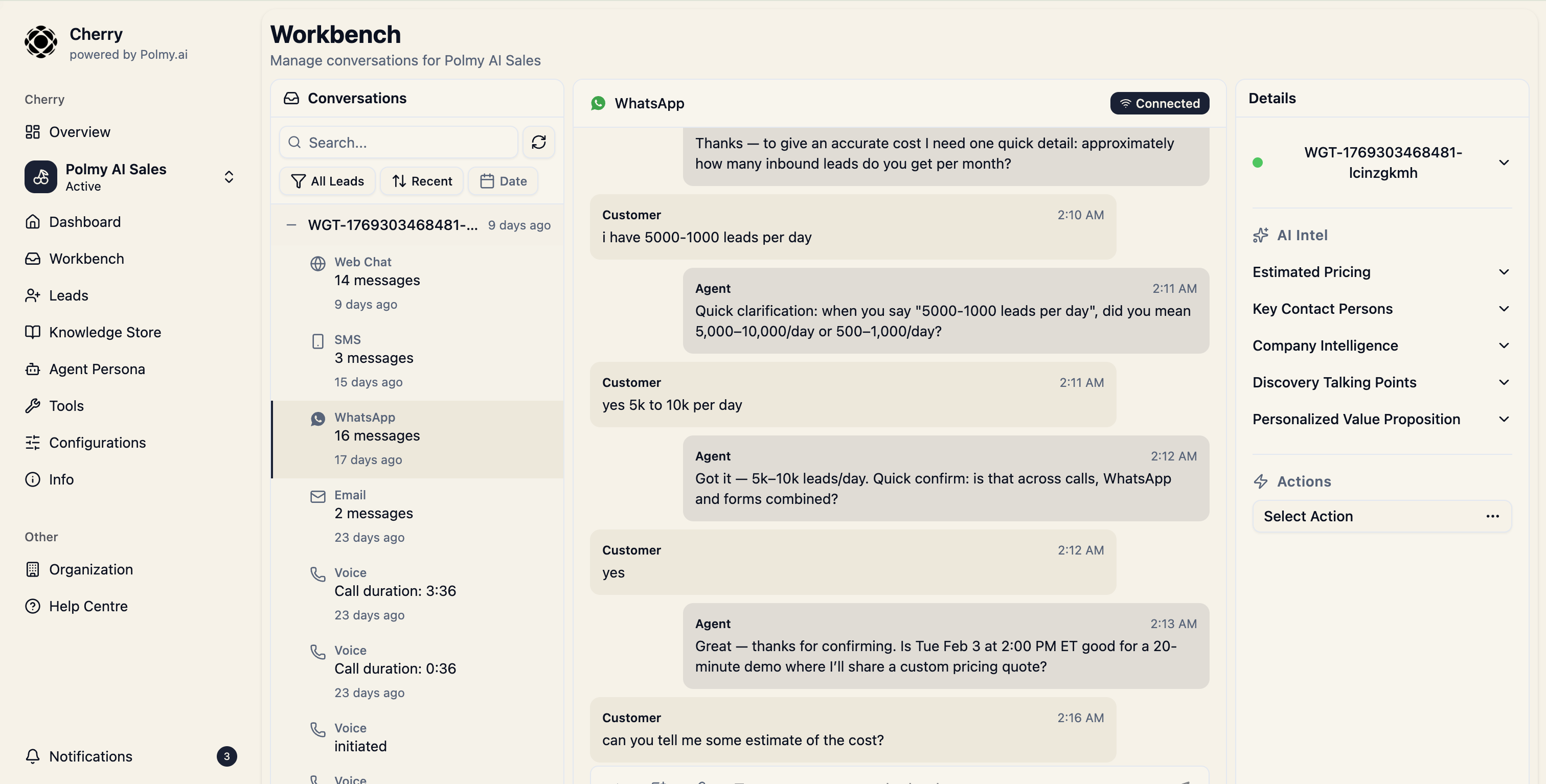Select the Workbench sidebar icon
This screenshot has width=1546, height=784.
click(x=33, y=258)
